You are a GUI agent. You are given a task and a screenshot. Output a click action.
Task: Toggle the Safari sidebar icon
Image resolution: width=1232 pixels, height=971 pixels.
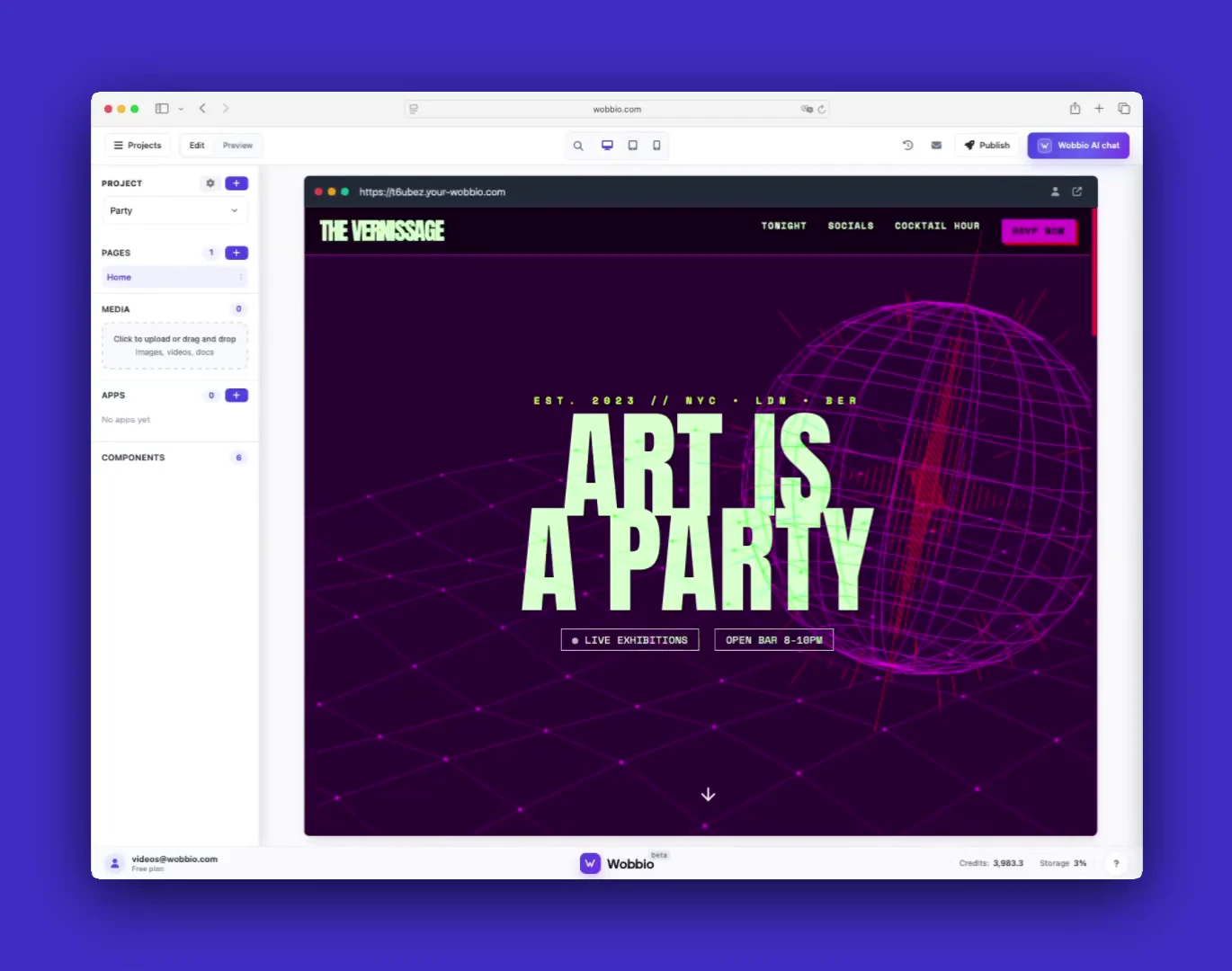[x=162, y=109]
